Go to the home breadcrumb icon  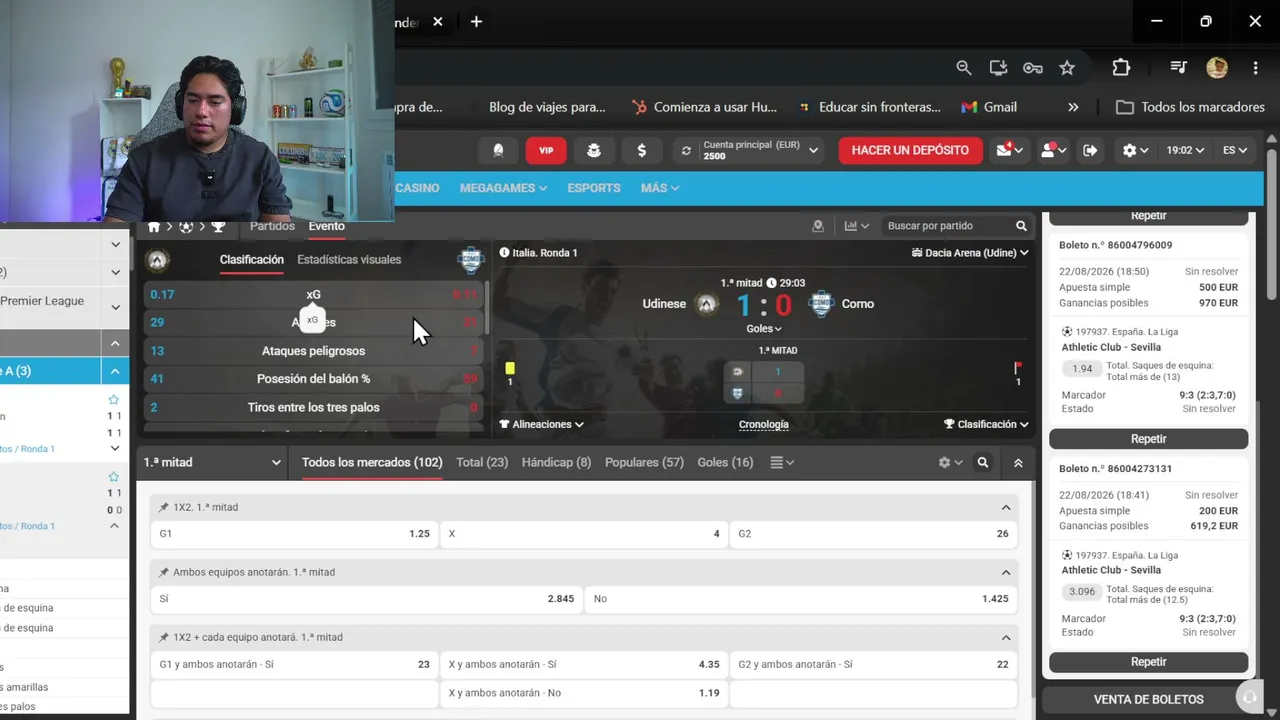(x=154, y=227)
